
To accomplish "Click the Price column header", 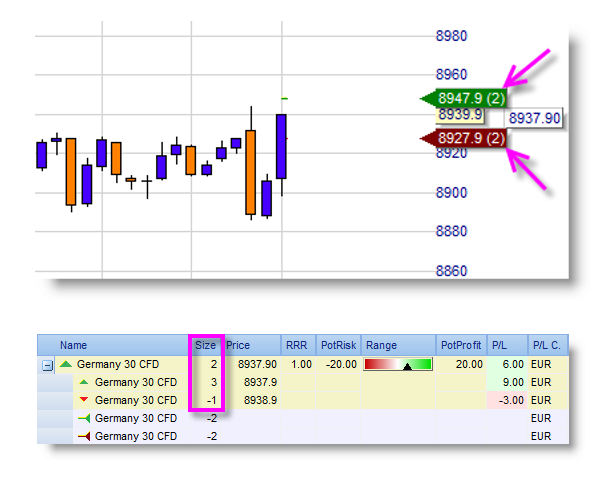I will click(x=238, y=346).
